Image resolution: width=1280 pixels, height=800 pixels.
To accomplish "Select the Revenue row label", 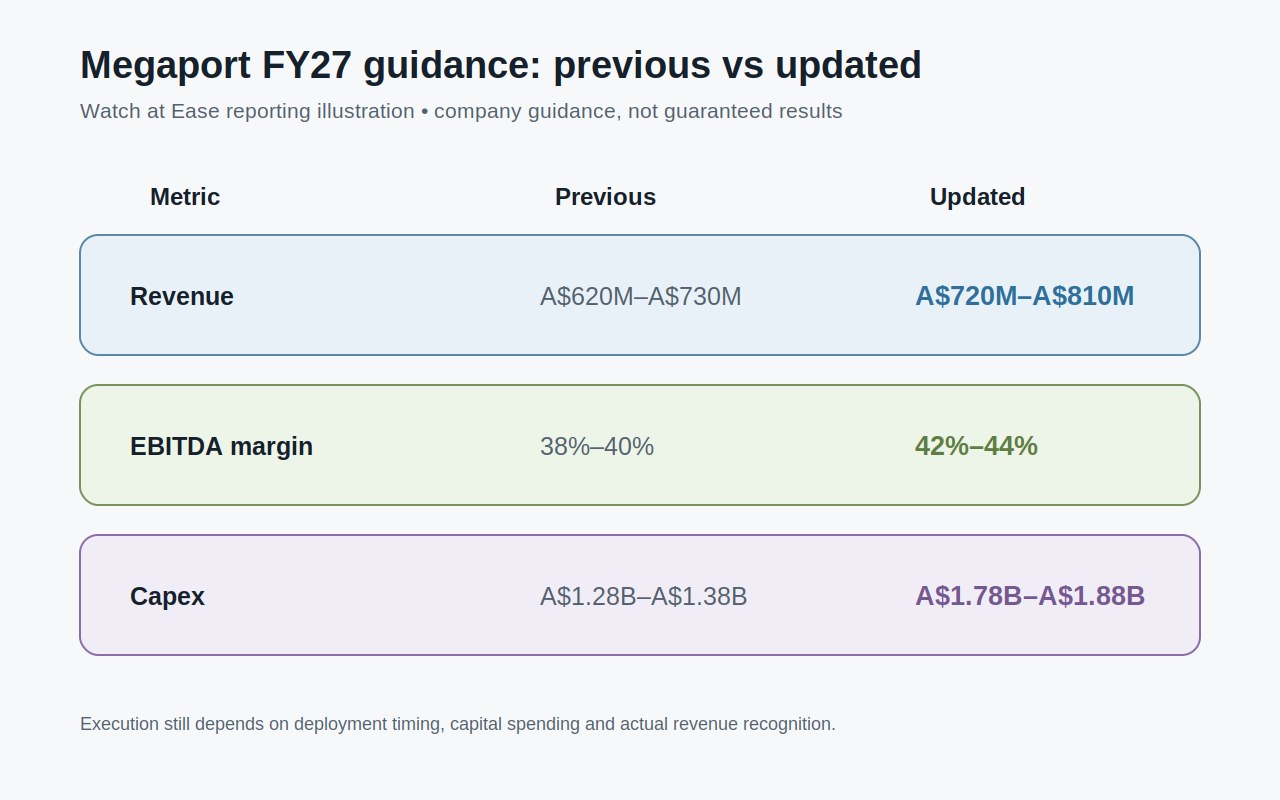I will [x=182, y=296].
